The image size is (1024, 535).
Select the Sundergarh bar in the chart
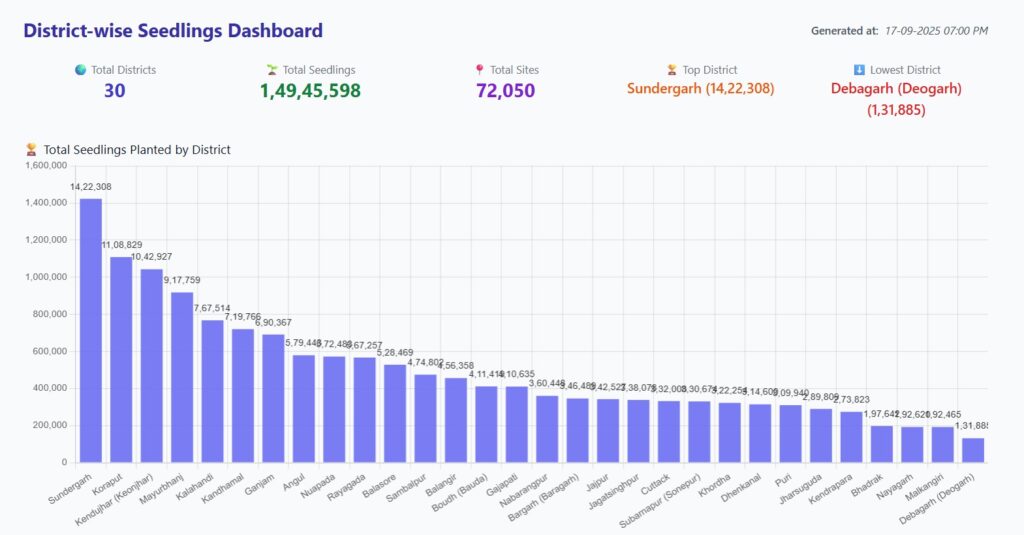click(x=91, y=330)
